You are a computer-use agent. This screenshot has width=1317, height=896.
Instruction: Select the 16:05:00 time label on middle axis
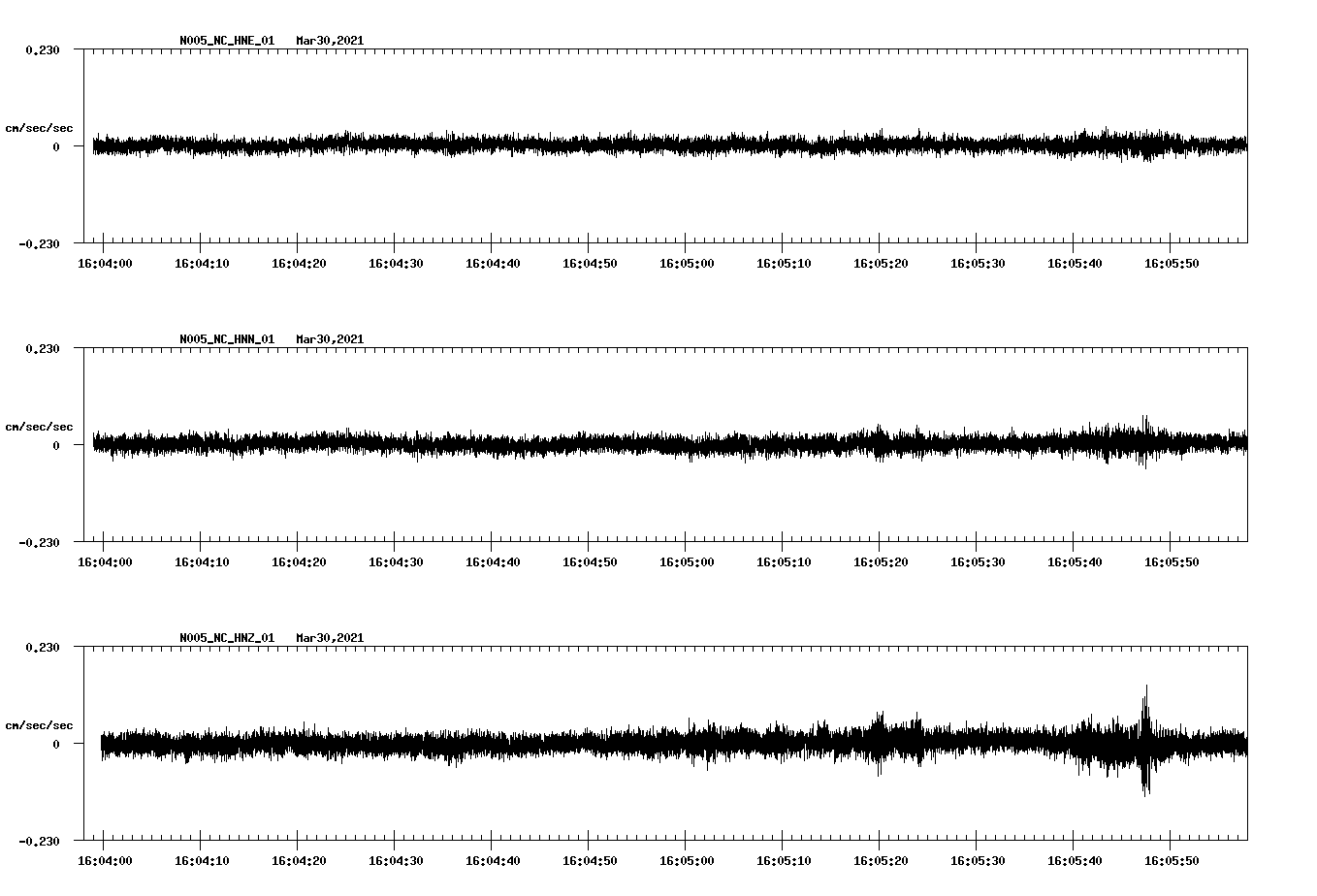point(689,560)
